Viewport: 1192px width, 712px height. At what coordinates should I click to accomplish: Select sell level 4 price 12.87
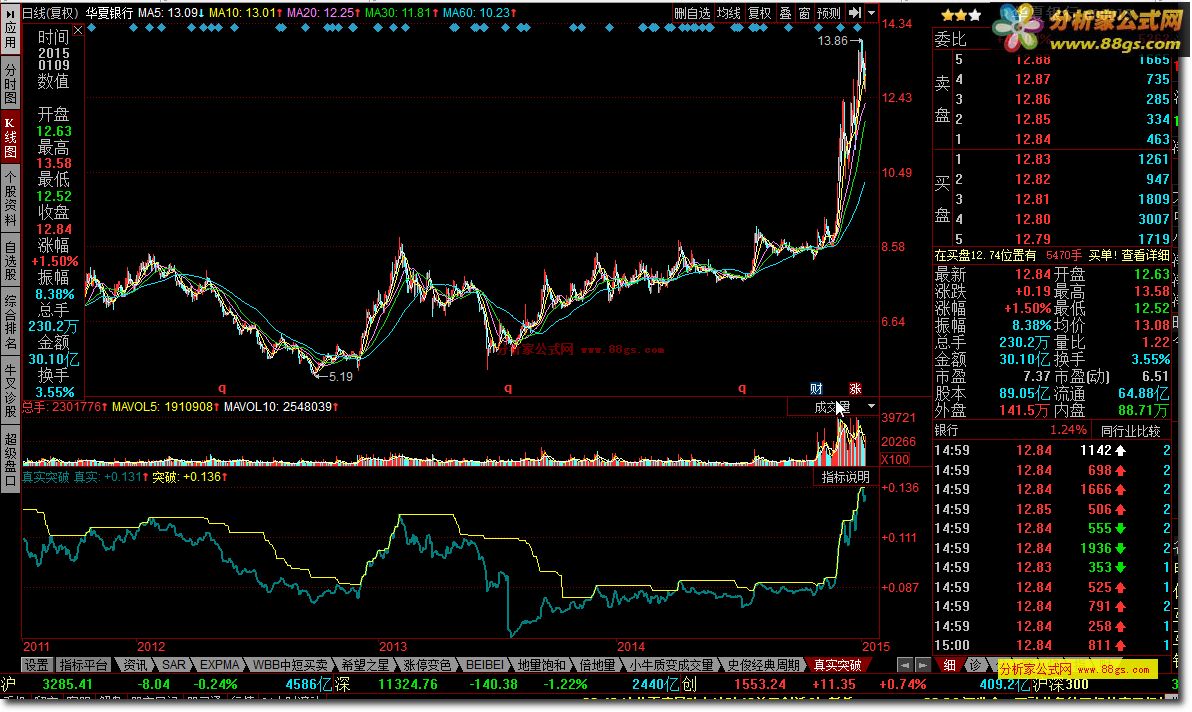(1033, 79)
